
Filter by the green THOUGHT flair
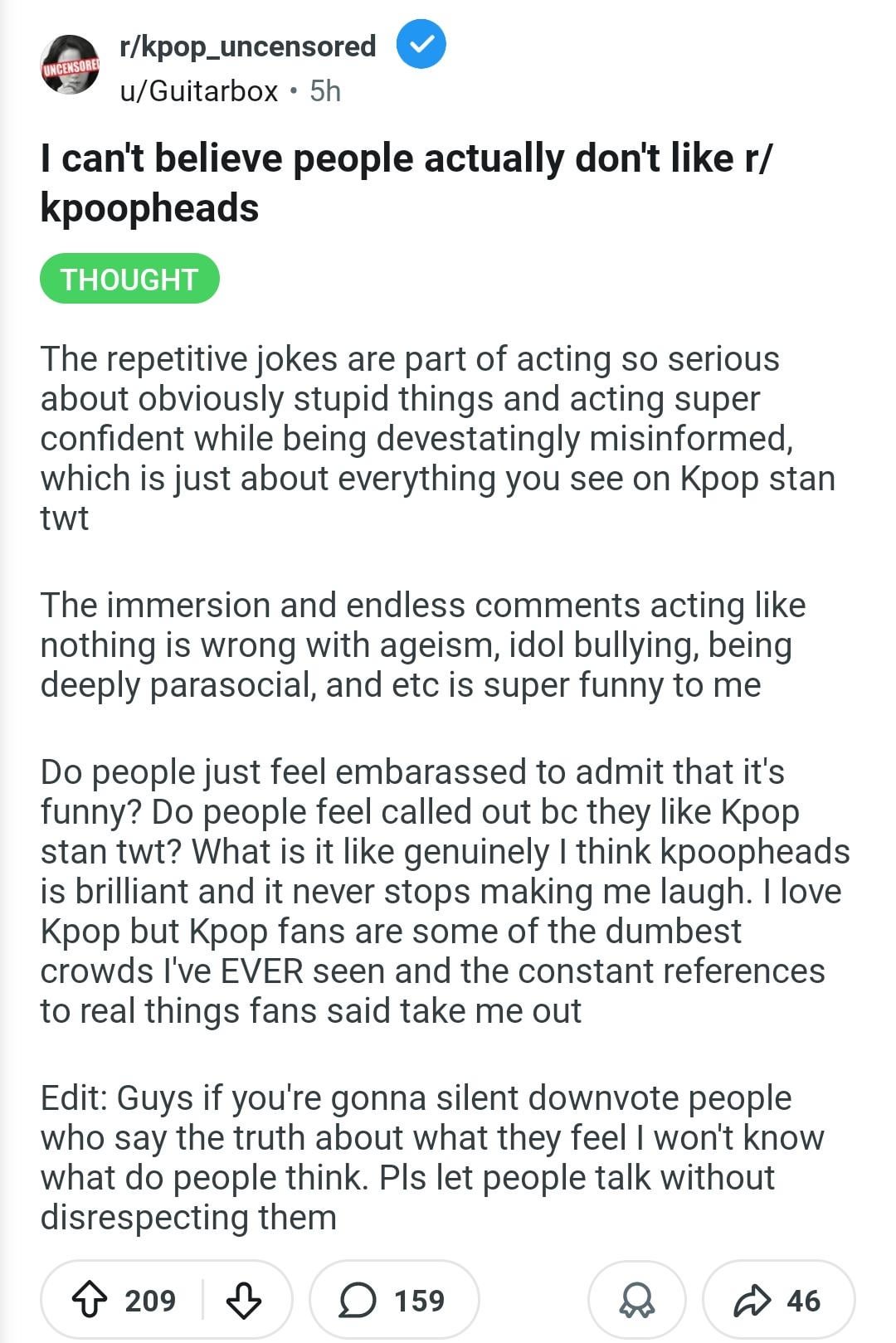(129, 279)
